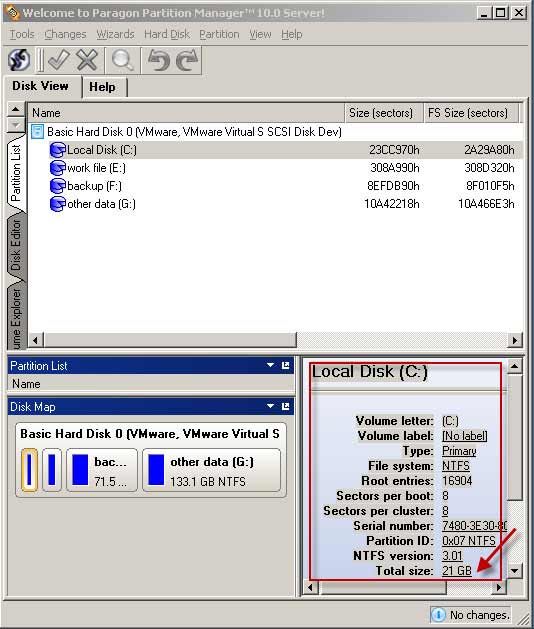Image resolution: width=534 pixels, height=629 pixels.
Task: Click the magnifier view changes icon
Action: (x=122, y=60)
